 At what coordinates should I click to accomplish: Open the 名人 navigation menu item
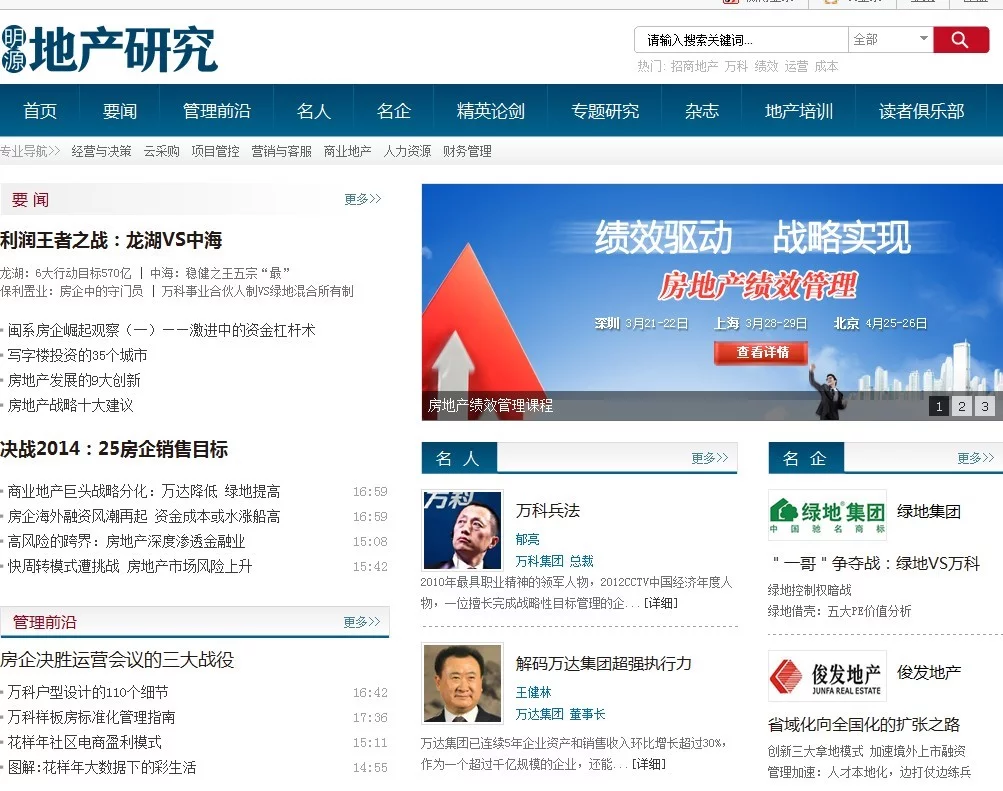tap(313, 111)
